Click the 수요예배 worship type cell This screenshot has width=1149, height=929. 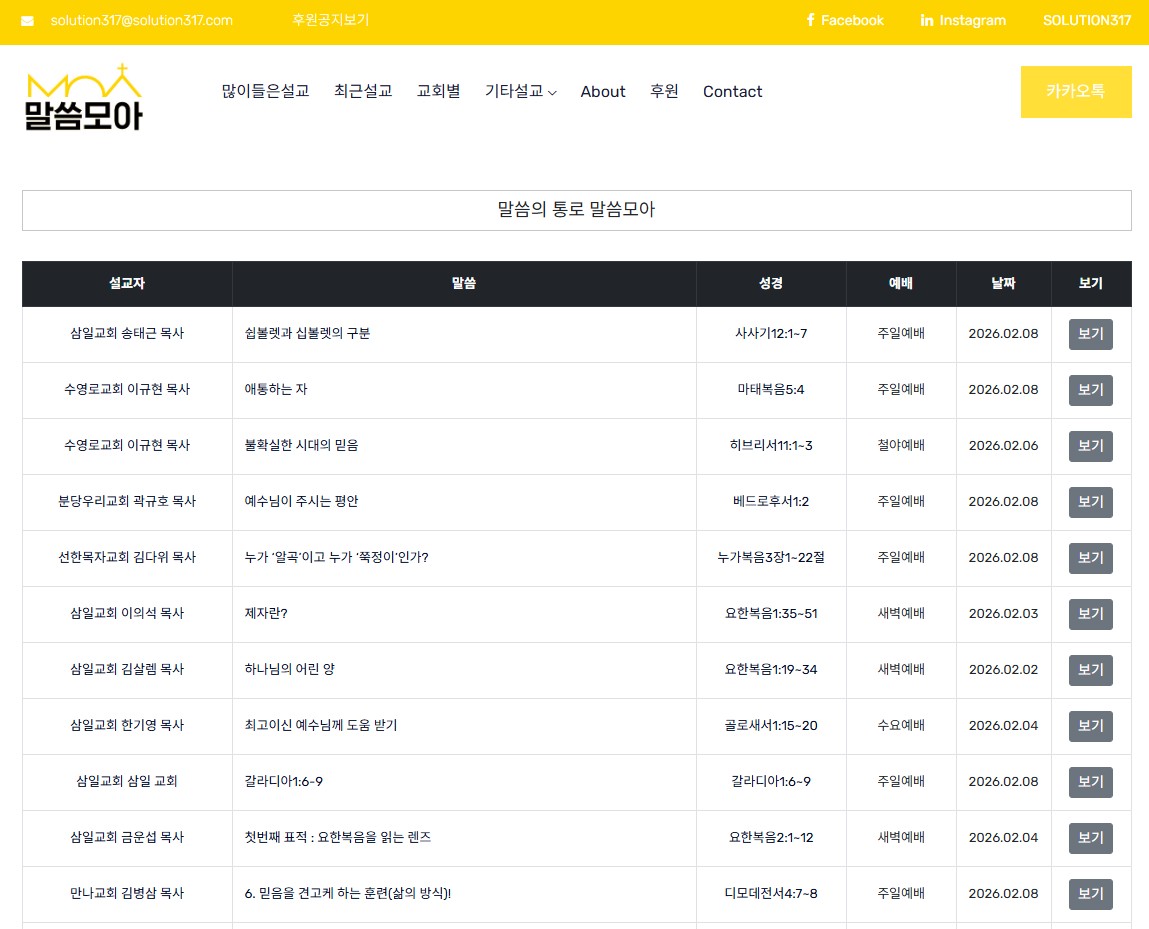tap(901, 725)
